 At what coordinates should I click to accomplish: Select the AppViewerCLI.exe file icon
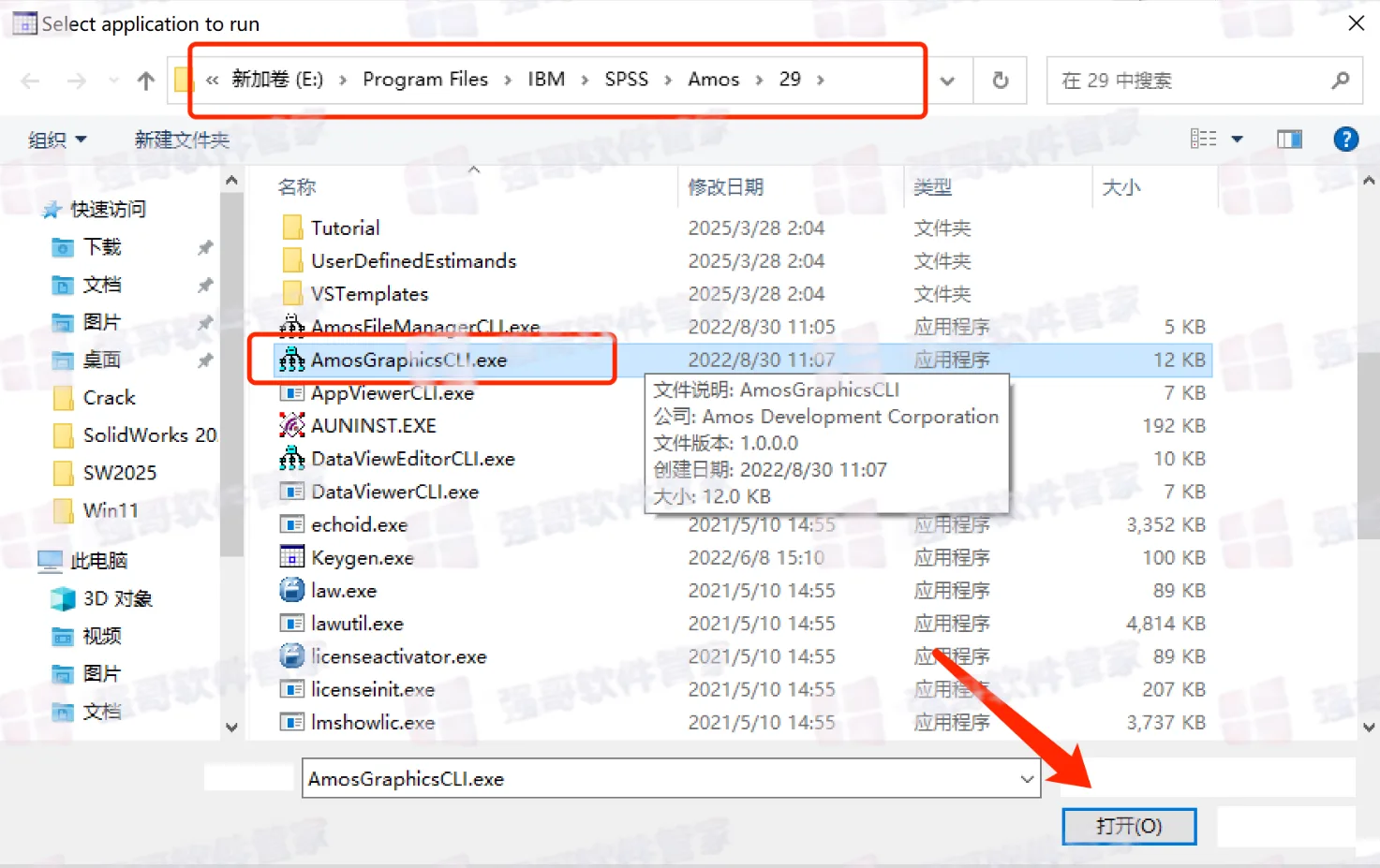[291, 392]
